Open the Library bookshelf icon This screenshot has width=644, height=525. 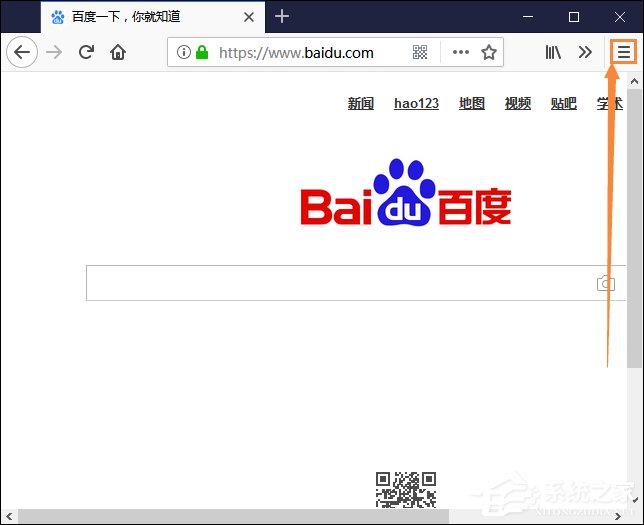pyautogui.click(x=553, y=52)
